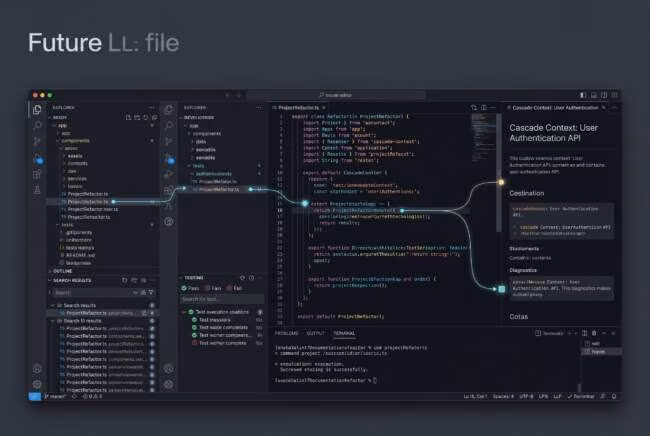The height and width of the screenshot is (436, 650).
Task: Select the ProjectRefactor.ts editor tab
Action: click(x=298, y=108)
